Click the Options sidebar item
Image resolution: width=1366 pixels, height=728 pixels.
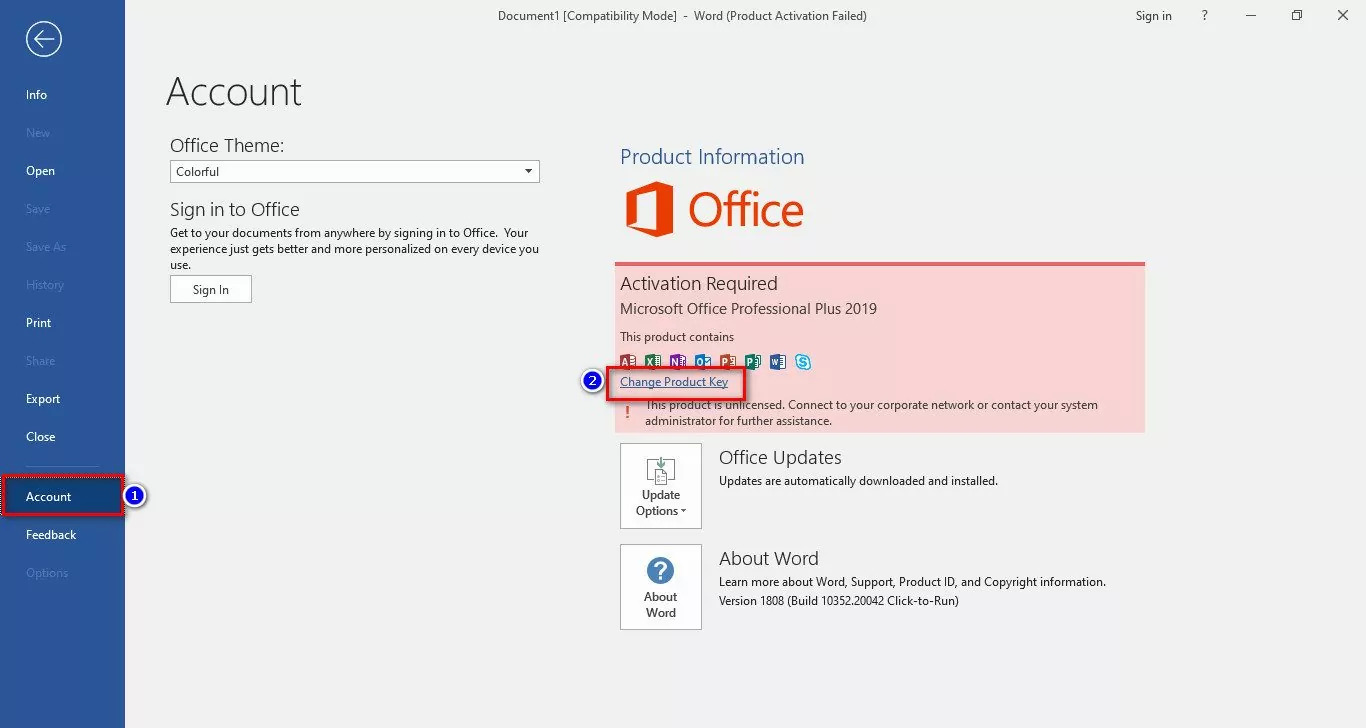(x=62, y=573)
